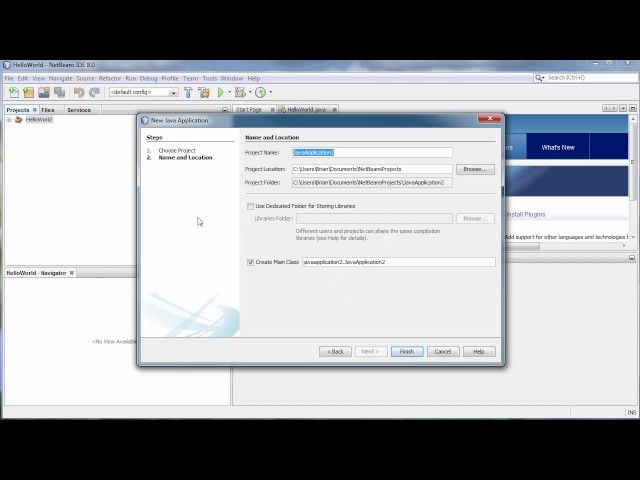The height and width of the screenshot is (480, 640).
Task: Minimize the output panel at right
Action: coord(632,258)
